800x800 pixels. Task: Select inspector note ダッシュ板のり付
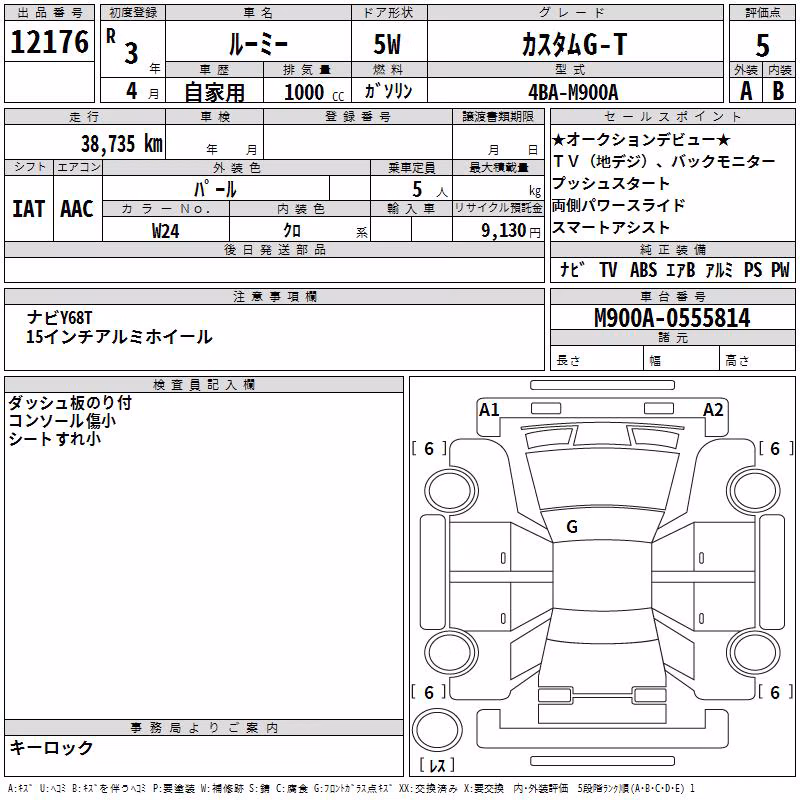[x=70, y=403]
